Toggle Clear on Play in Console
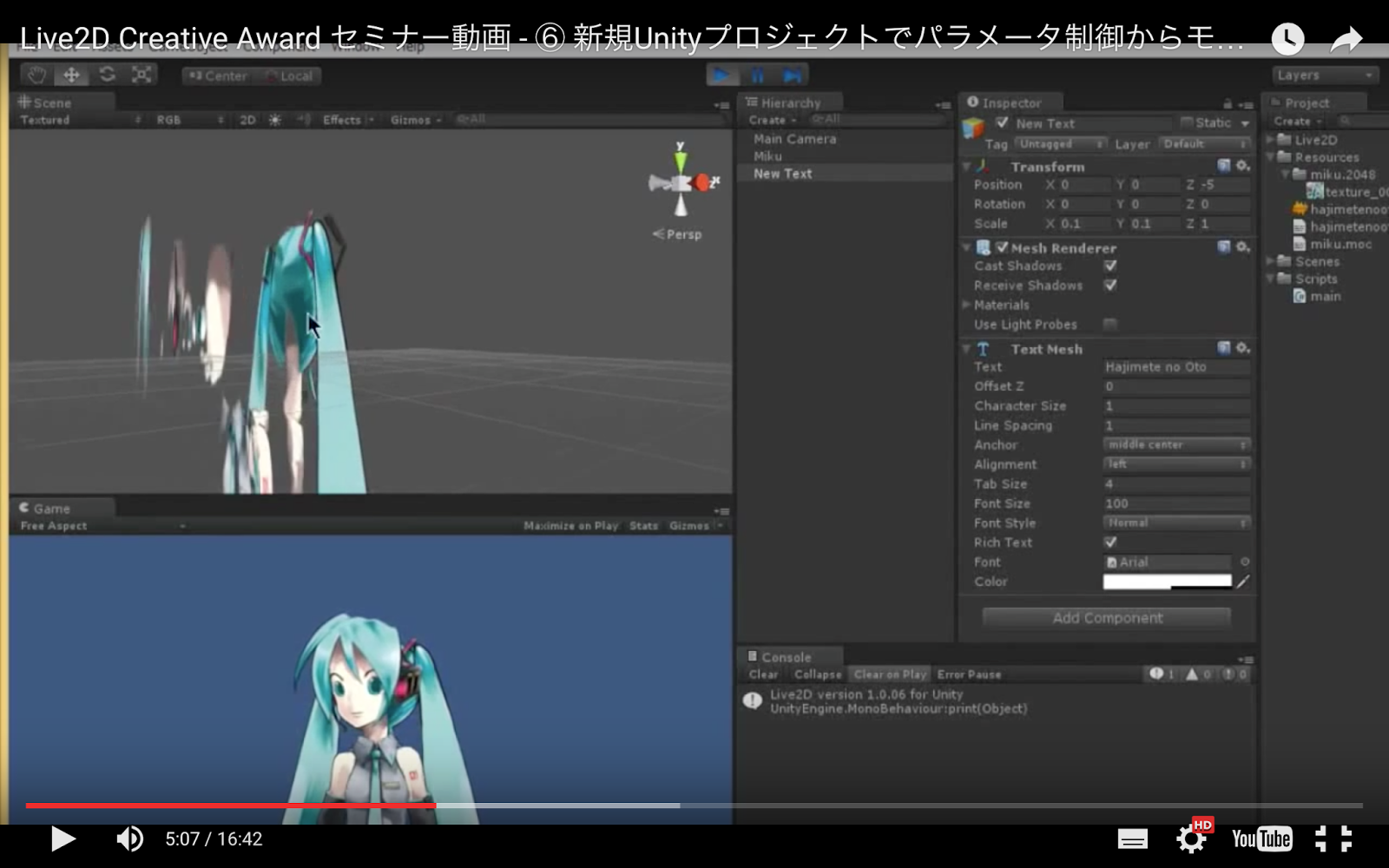The width and height of the screenshot is (1389, 868). pos(890,674)
